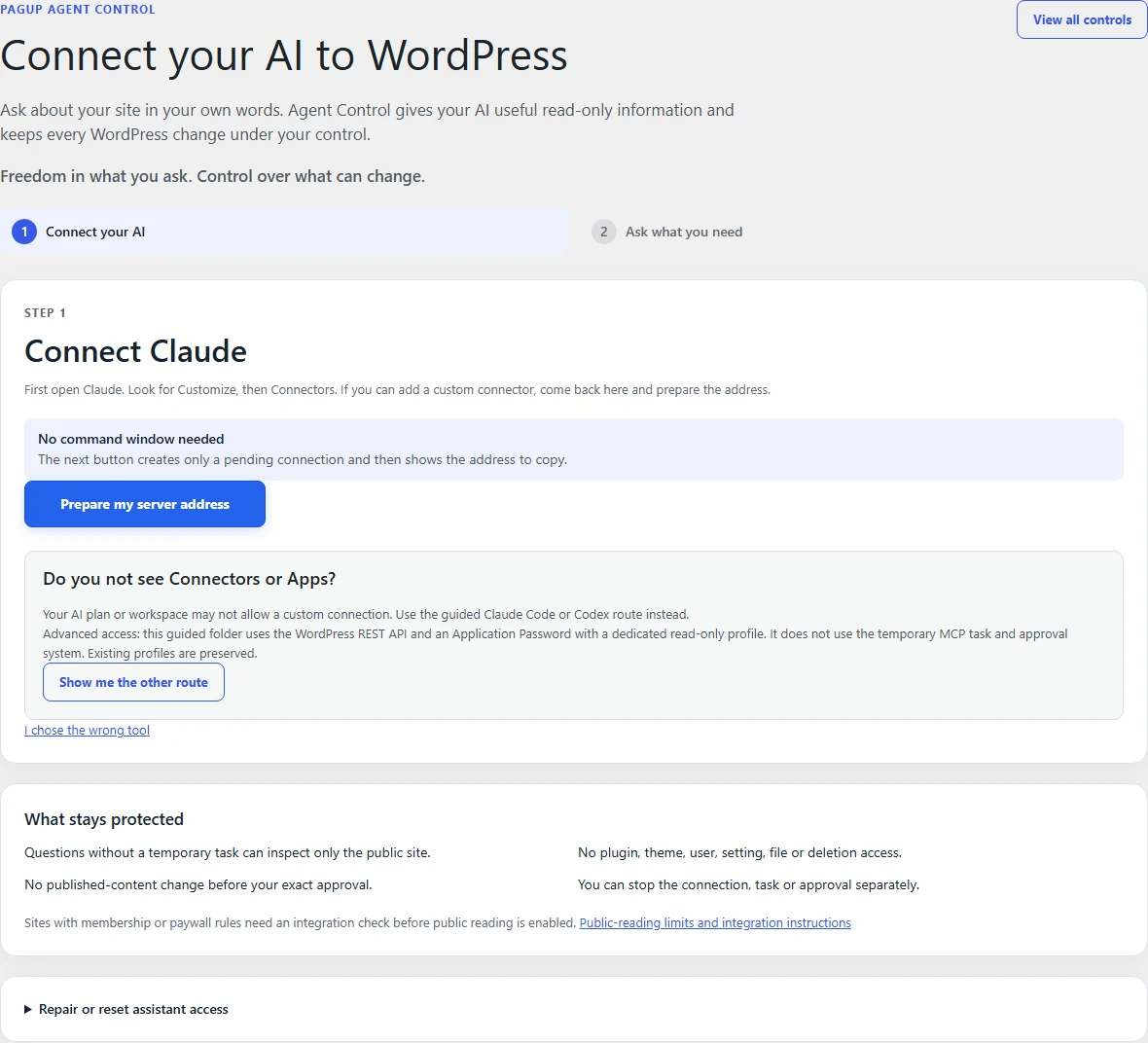1148x1043 pixels.
Task: Click the STEP 1 label
Action: coord(45,312)
